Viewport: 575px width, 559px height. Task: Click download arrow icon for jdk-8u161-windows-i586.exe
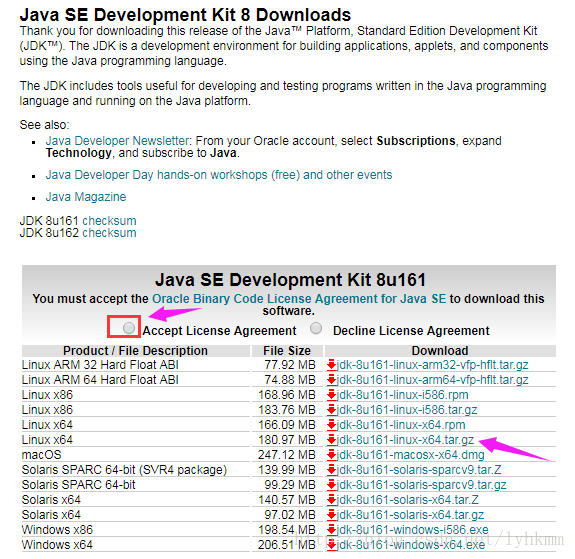332,530
